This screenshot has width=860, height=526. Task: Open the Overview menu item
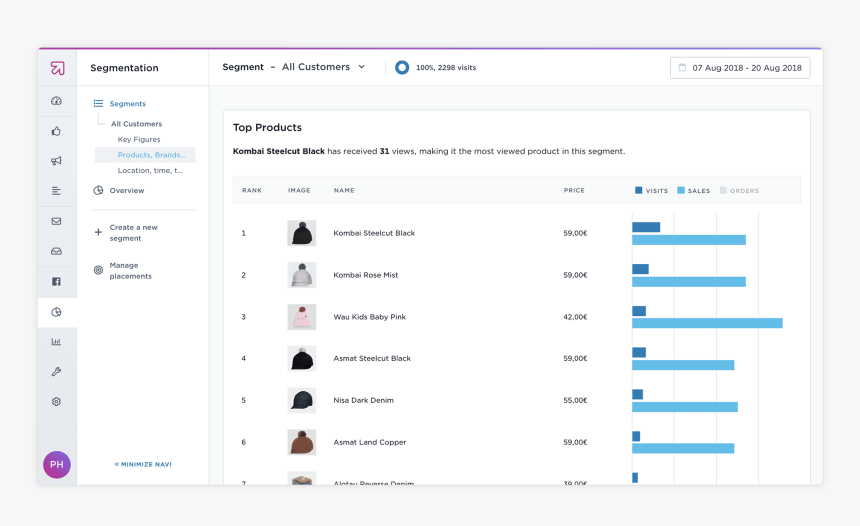[x=127, y=191]
